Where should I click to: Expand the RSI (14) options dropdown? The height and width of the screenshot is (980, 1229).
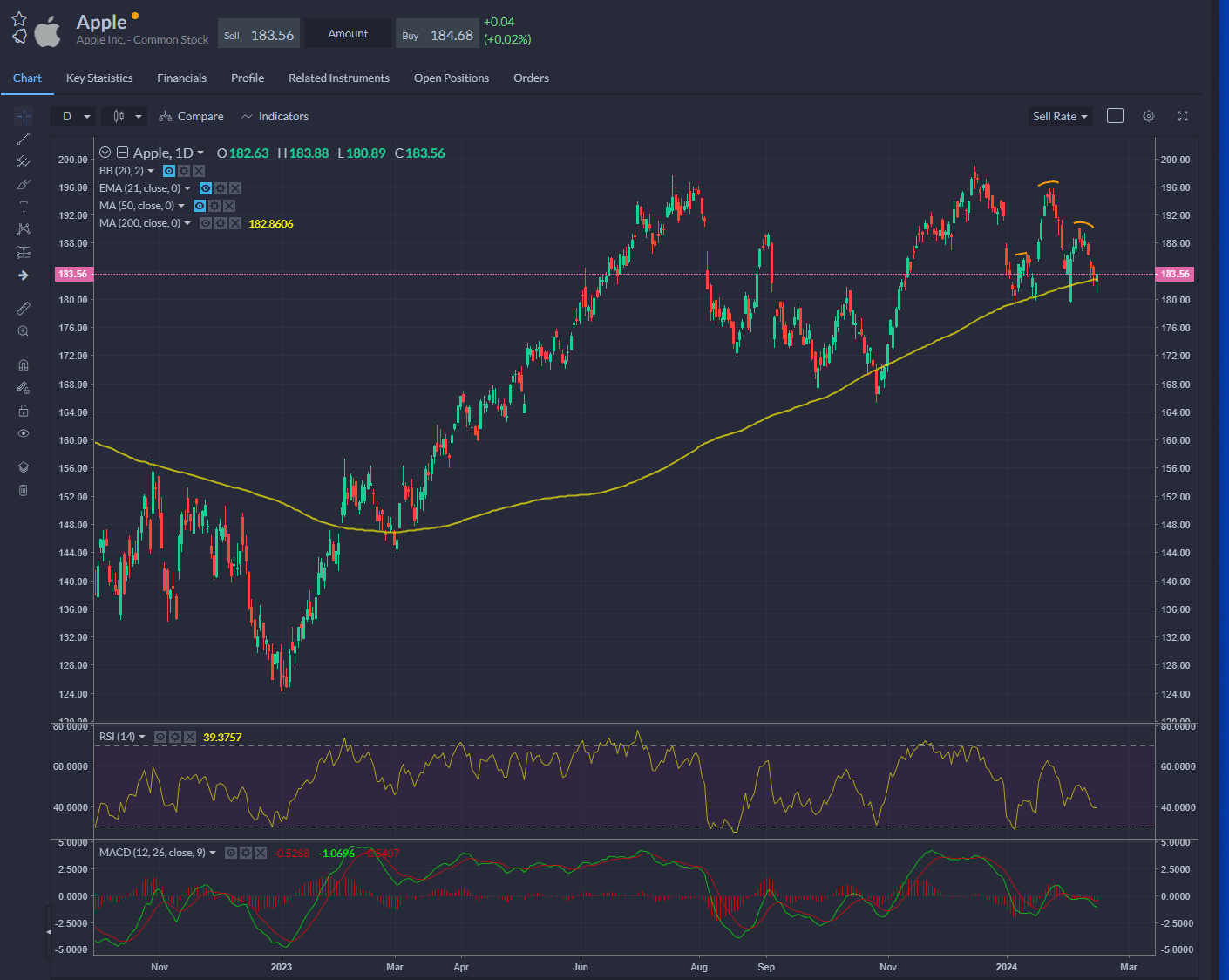click(144, 737)
